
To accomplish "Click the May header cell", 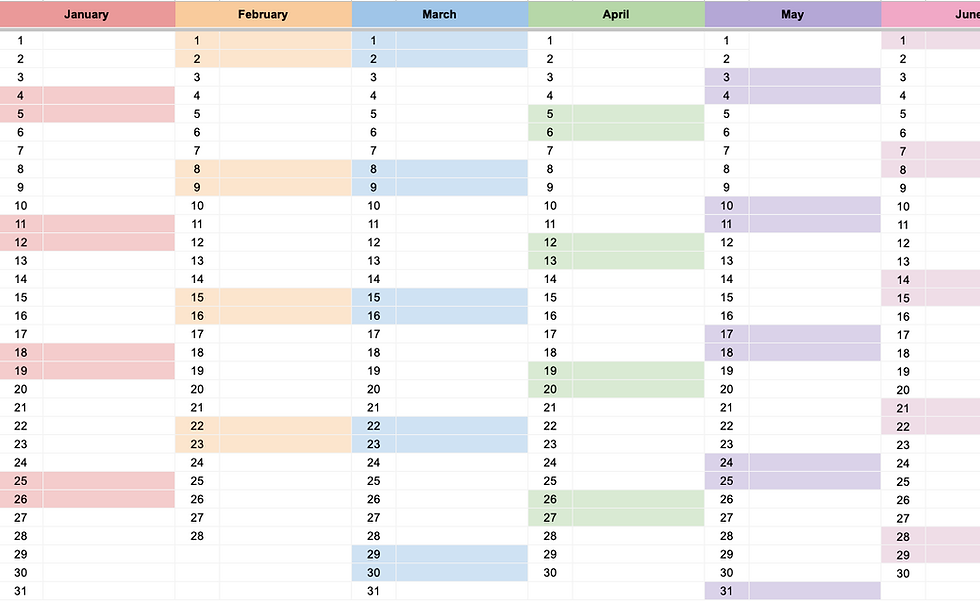I will click(x=792, y=14).
